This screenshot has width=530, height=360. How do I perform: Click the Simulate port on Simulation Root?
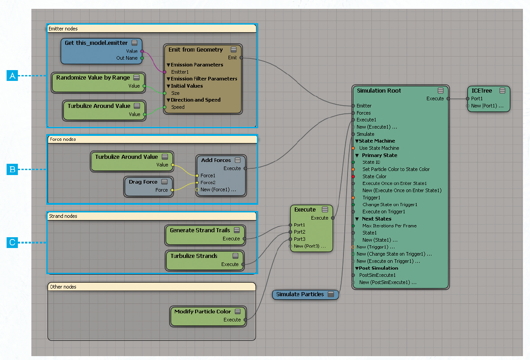(x=353, y=134)
